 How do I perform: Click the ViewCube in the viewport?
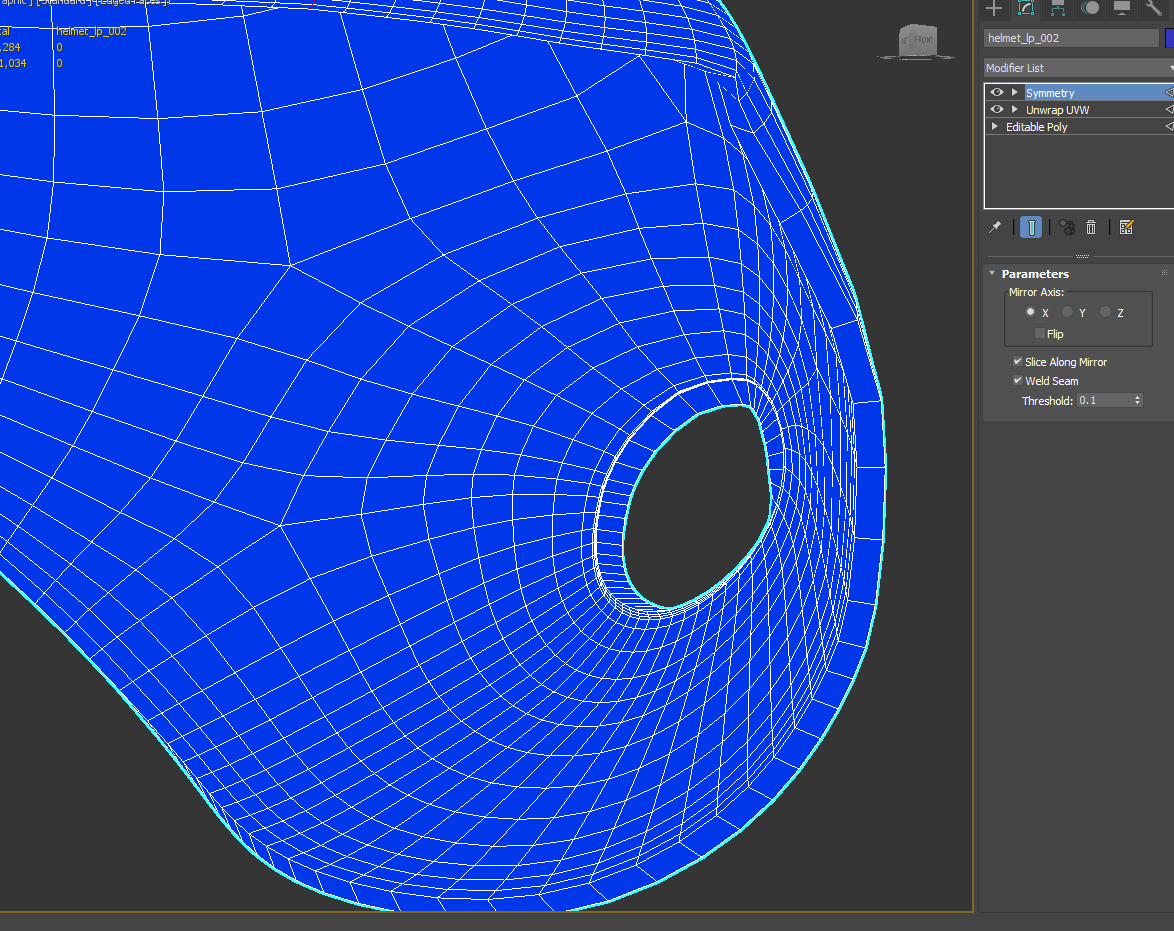pyautogui.click(x=916, y=42)
